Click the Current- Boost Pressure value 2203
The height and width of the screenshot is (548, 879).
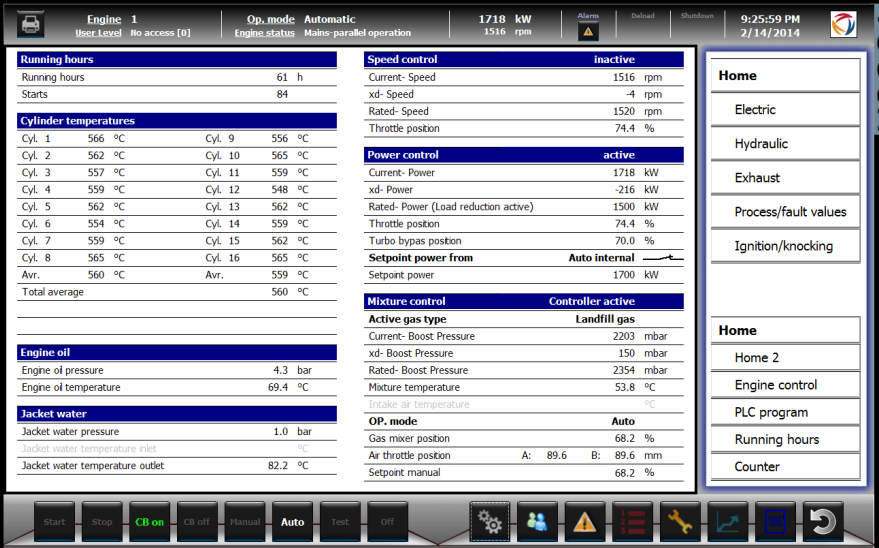point(623,336)
